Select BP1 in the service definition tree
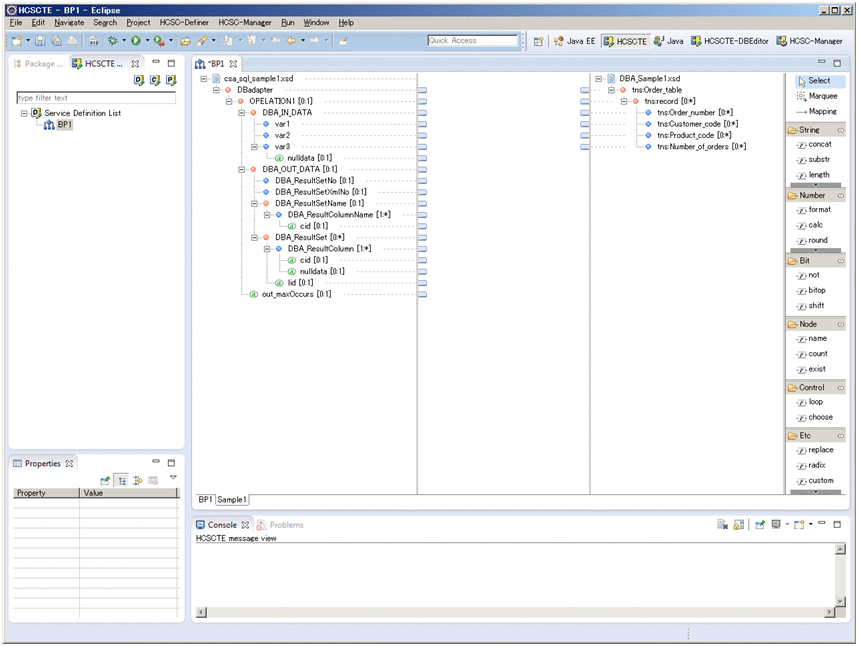 (64, 125)
